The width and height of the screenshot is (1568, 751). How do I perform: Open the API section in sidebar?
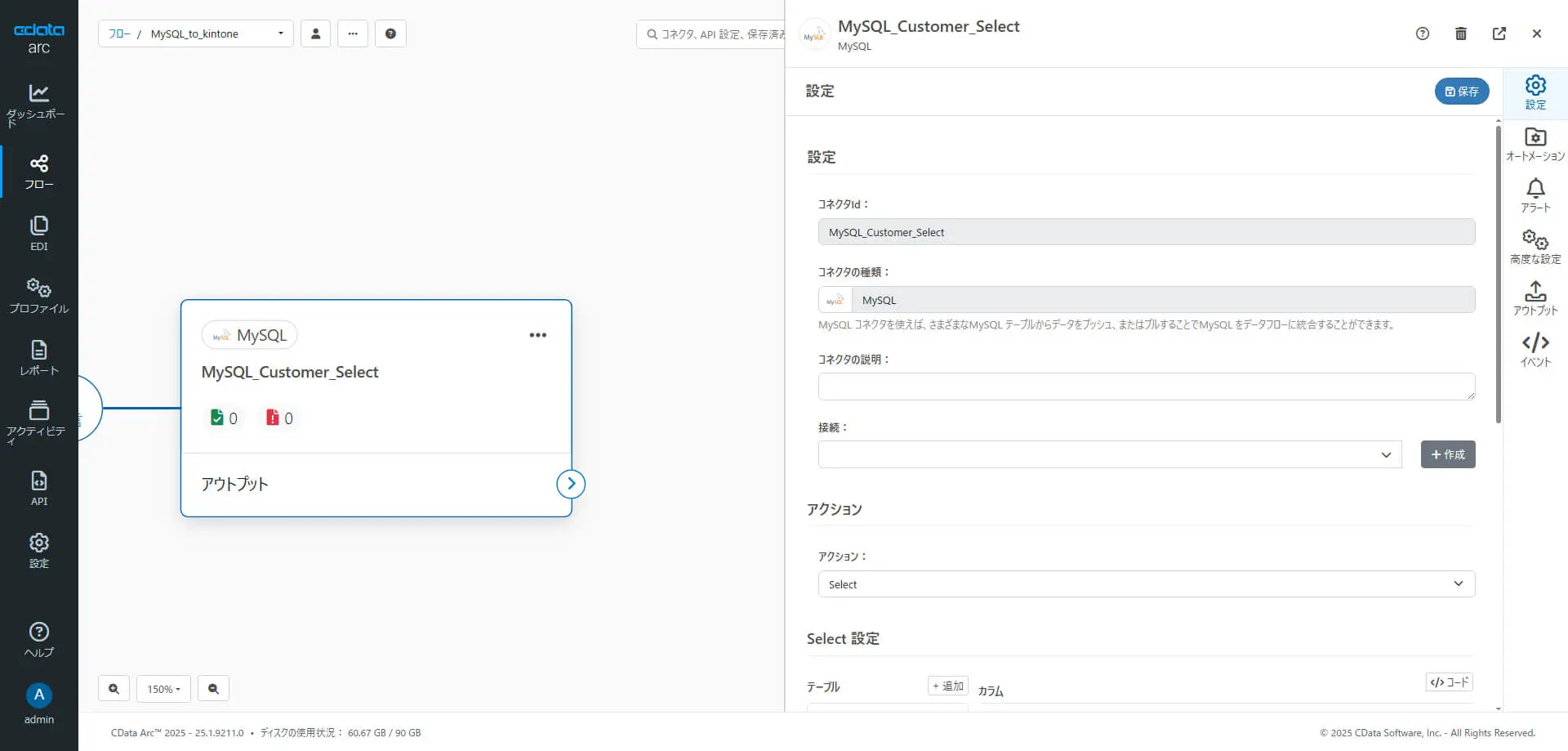point(38,488)
